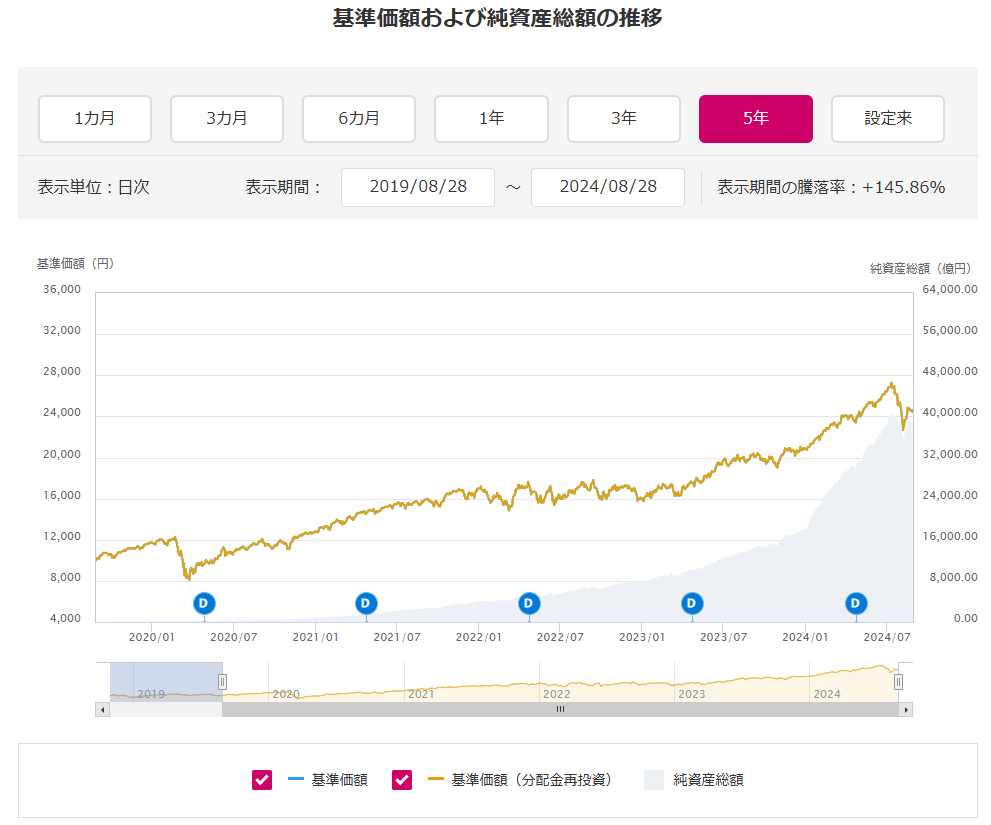The image size is (991, 825).
Task: Click the left range handle of the navigator
Action: coord(222,682)
